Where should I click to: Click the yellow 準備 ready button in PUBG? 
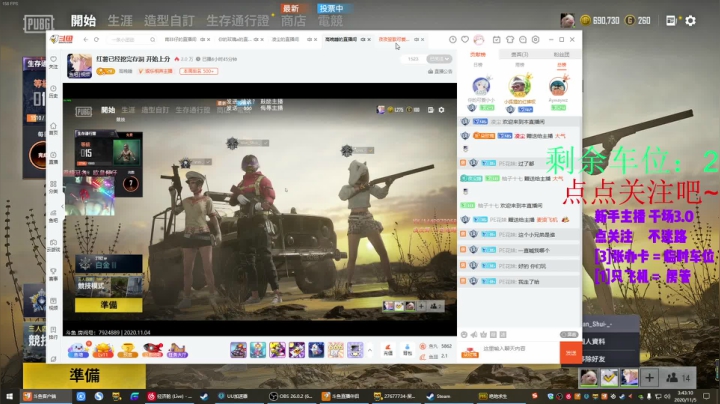point(84,376)
